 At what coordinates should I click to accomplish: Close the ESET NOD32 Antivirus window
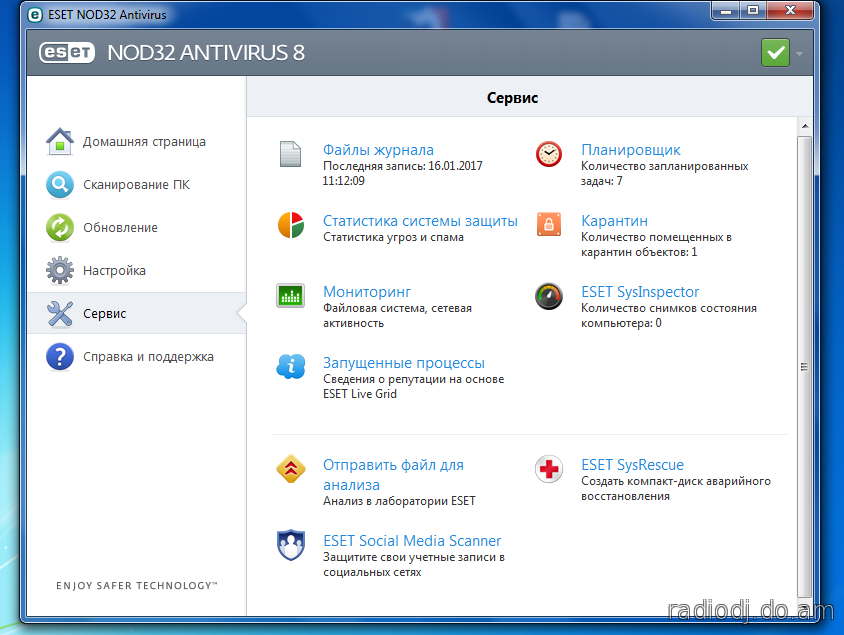(790, 11)
